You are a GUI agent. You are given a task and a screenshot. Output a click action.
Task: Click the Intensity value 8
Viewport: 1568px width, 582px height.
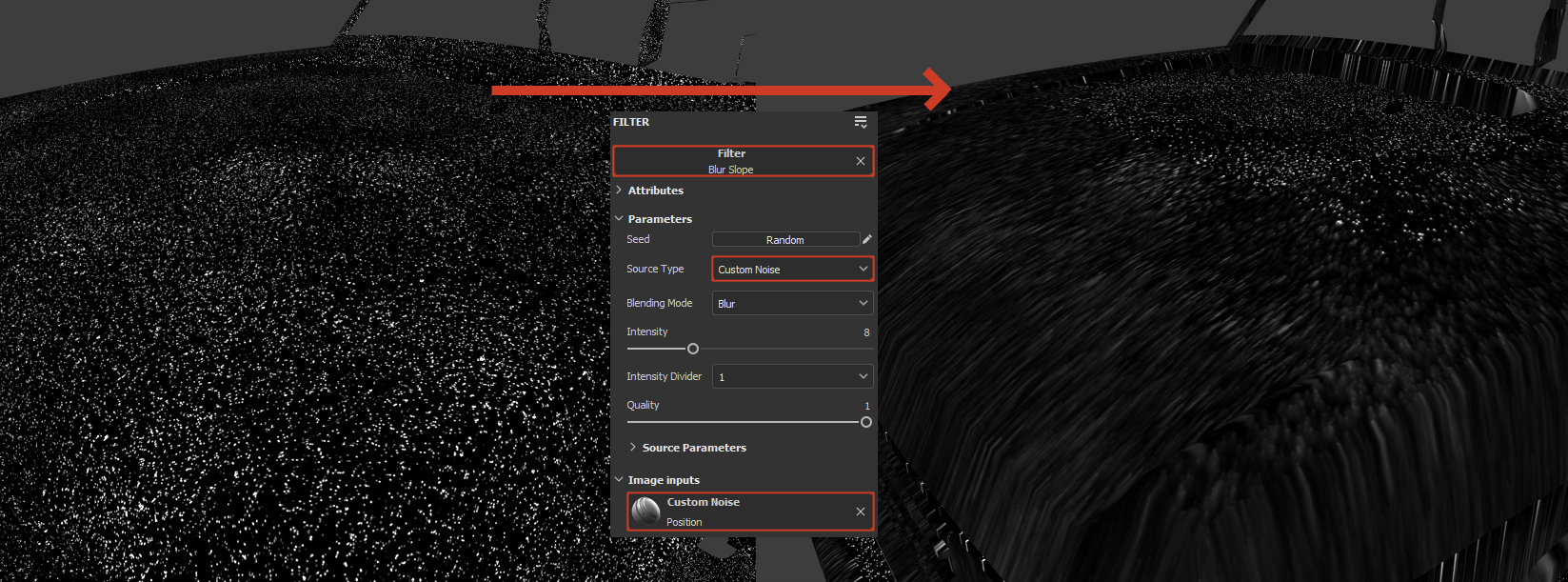coord(866,332)
